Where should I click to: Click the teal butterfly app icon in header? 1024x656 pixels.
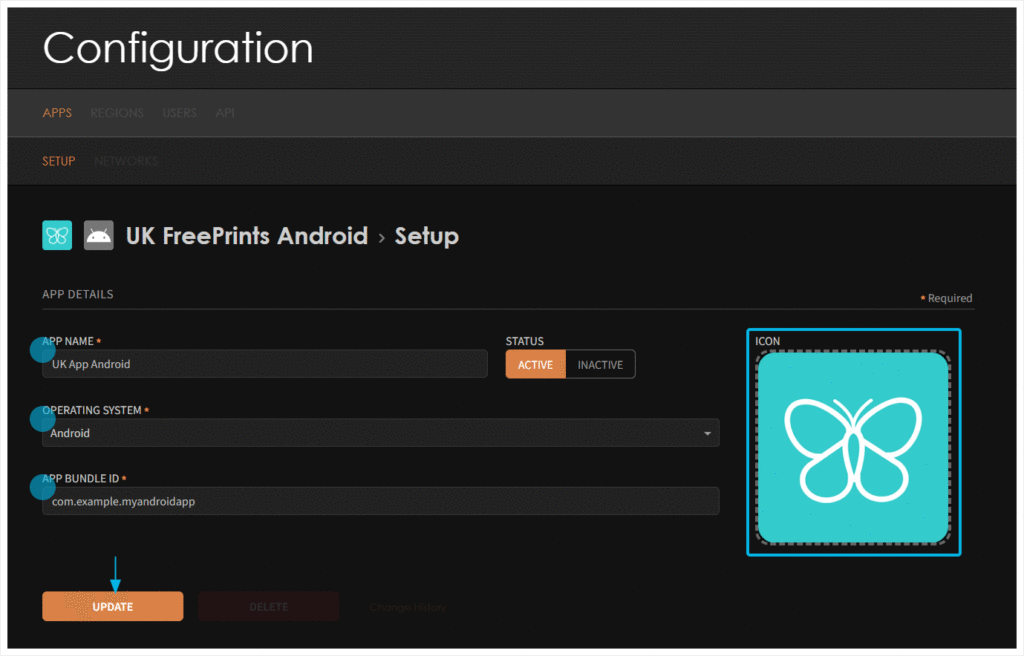(x=57, y=235)
